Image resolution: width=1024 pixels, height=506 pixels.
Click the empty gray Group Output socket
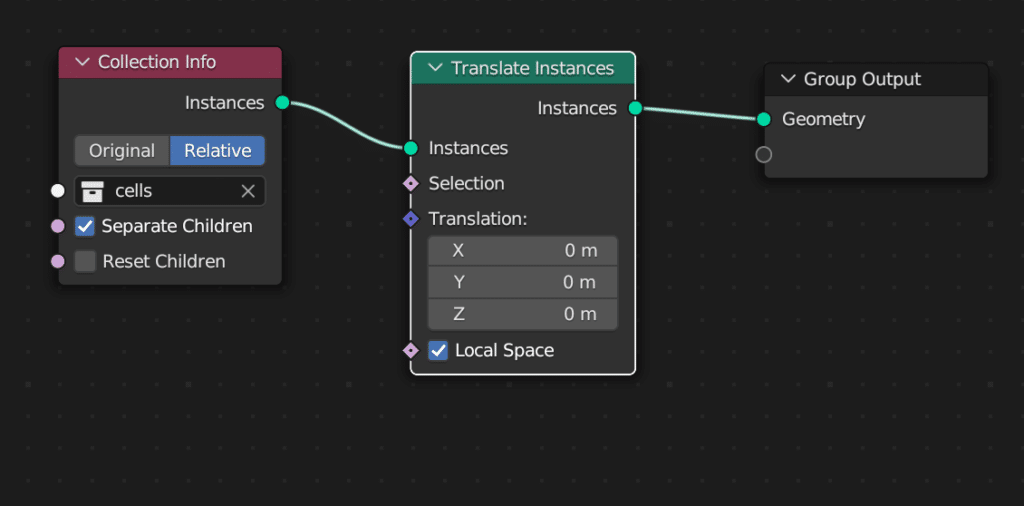(764, 154)
